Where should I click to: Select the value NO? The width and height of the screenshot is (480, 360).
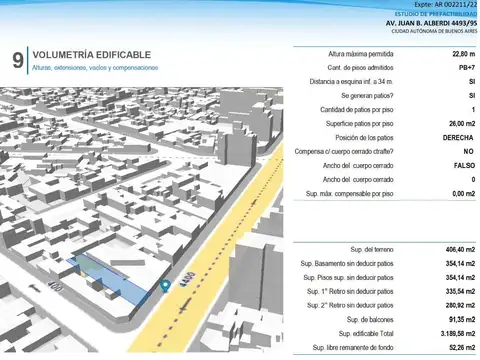click(468, 152)
